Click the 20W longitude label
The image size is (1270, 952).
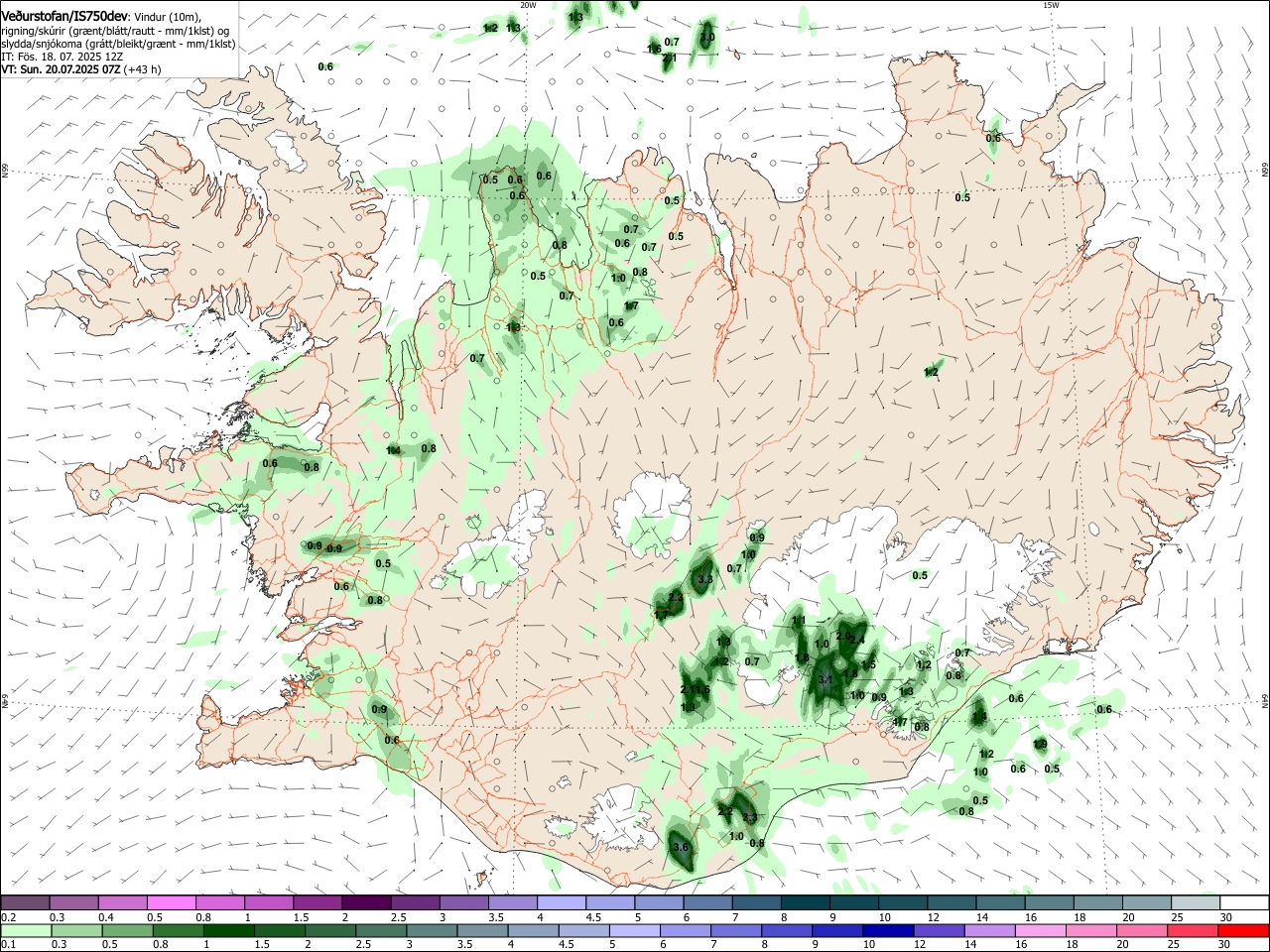(x=528, y=5)
